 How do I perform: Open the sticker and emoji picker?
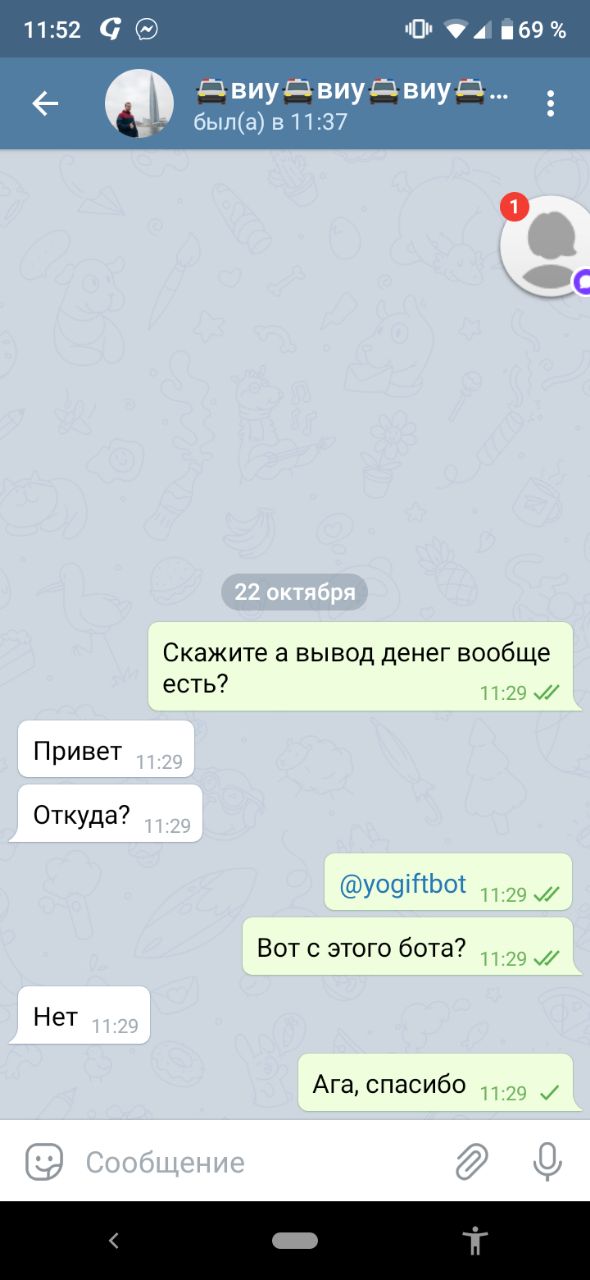click(44, 1161)
